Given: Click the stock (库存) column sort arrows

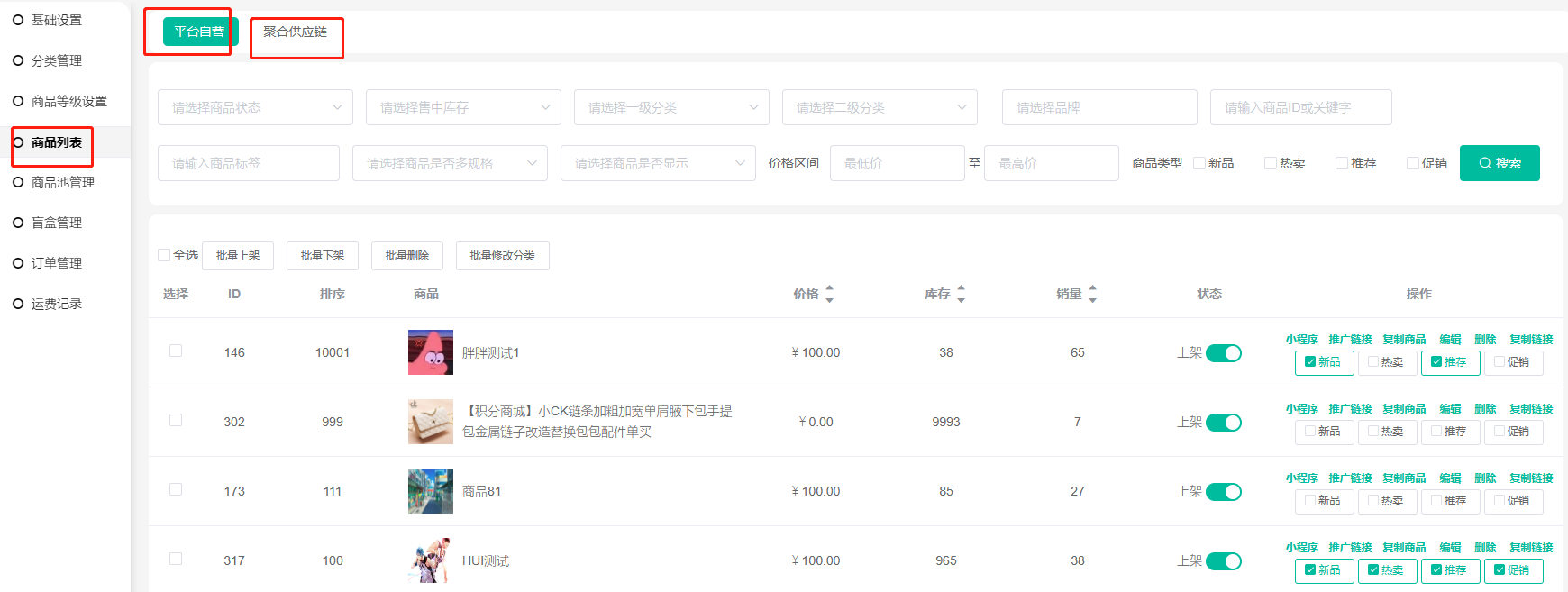Looking at the screenshot, I should [x=961, y=294].
